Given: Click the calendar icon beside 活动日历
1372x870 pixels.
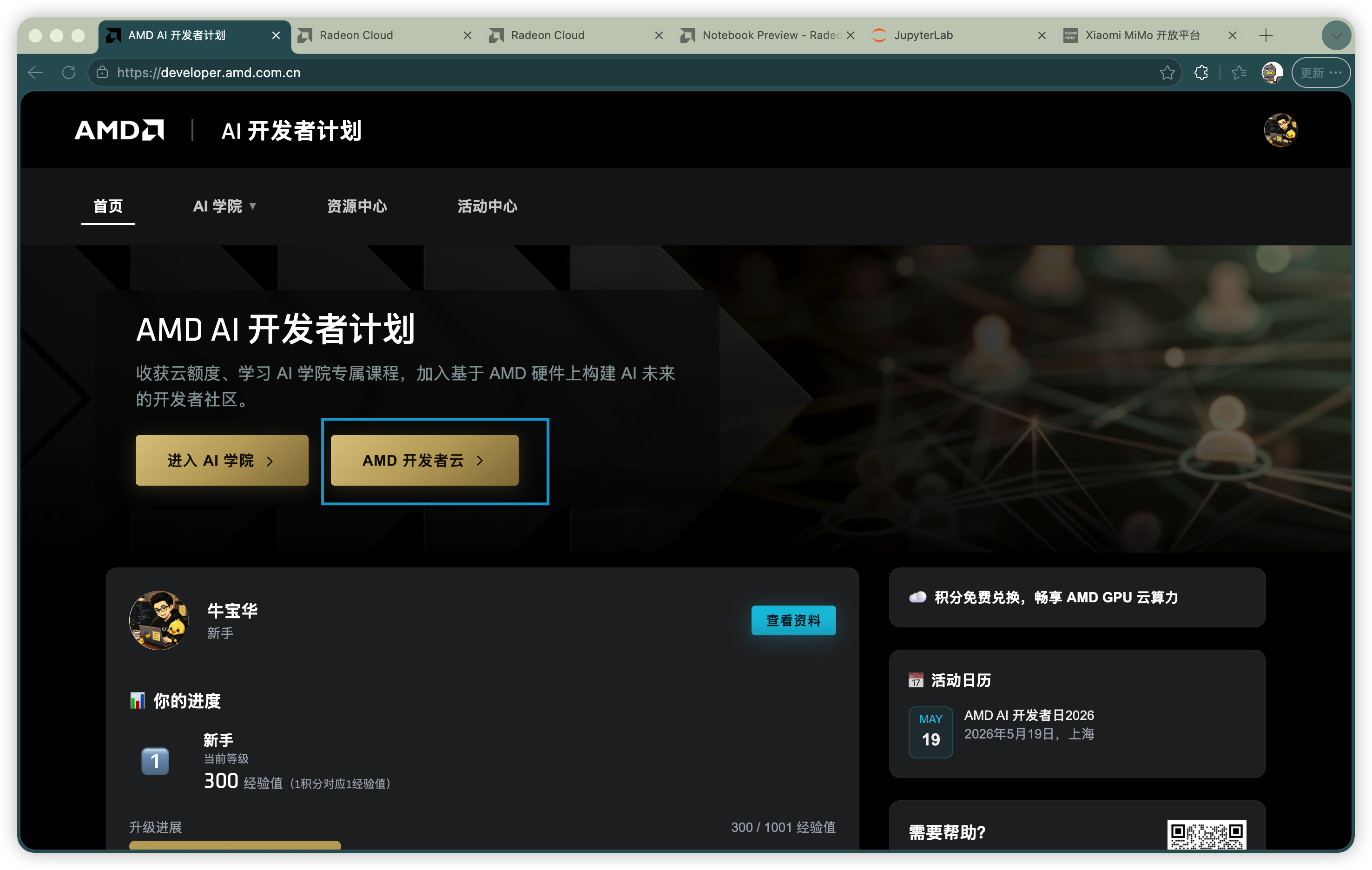Looking at the screenshot, I should pyautogui.click(x=916, y=680).
